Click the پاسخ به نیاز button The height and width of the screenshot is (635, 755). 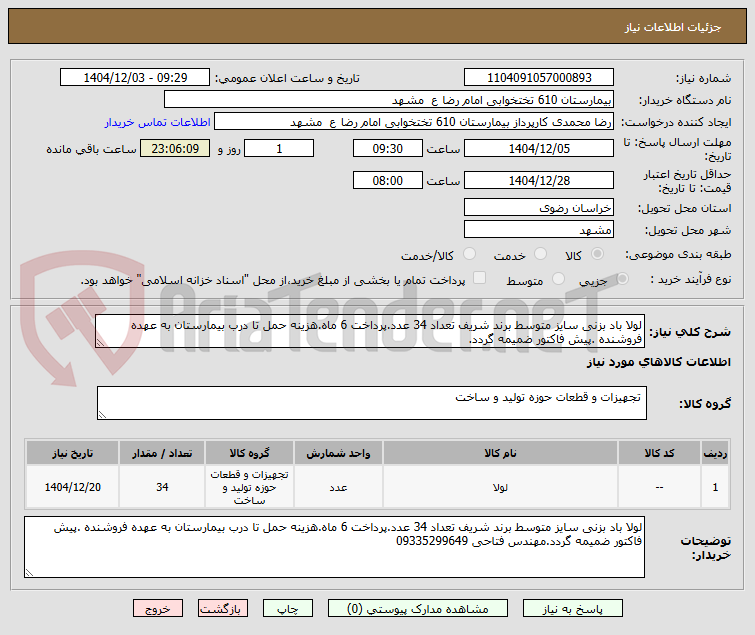tap(573, 609)
